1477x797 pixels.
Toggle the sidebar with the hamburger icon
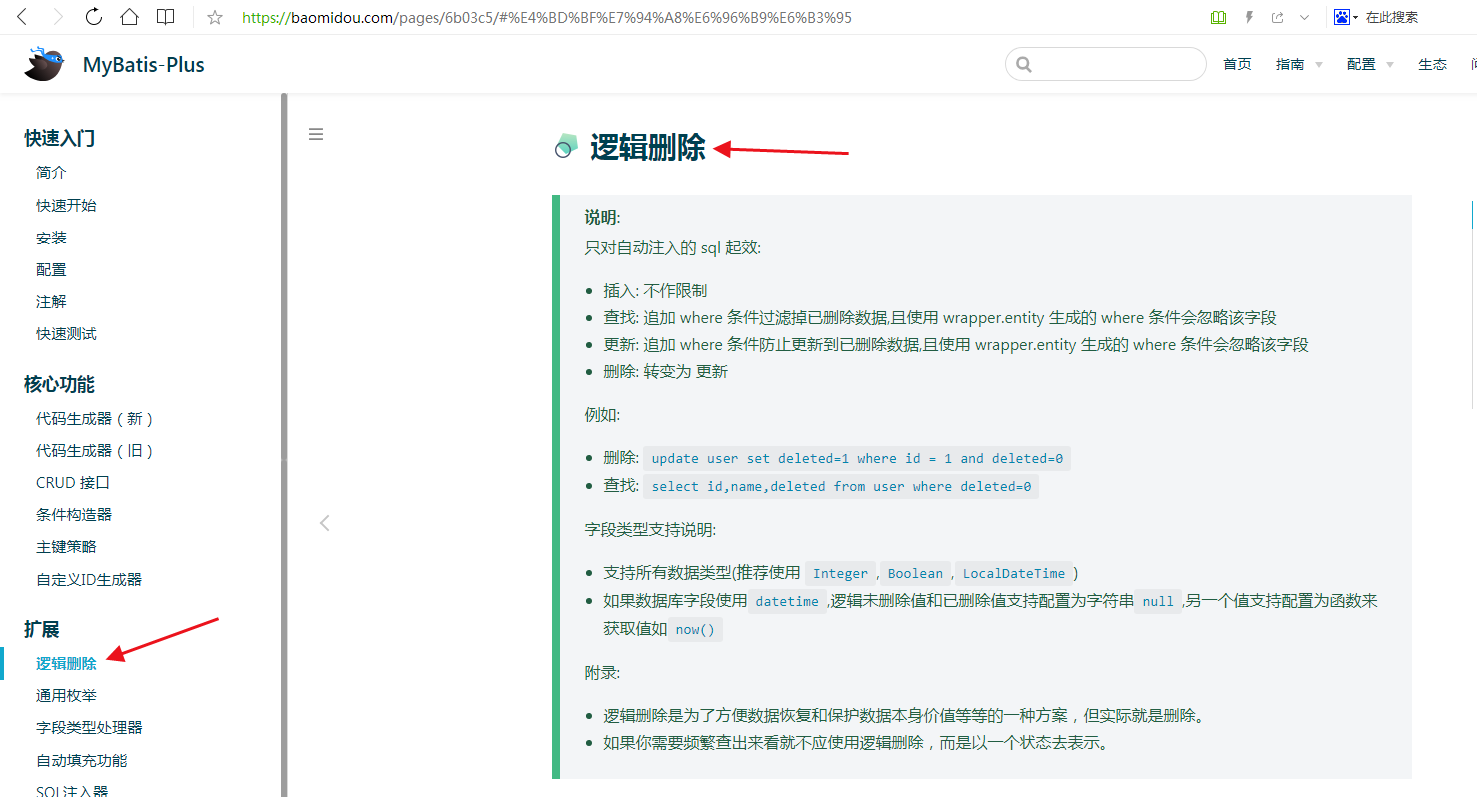[x=316, y=134]
